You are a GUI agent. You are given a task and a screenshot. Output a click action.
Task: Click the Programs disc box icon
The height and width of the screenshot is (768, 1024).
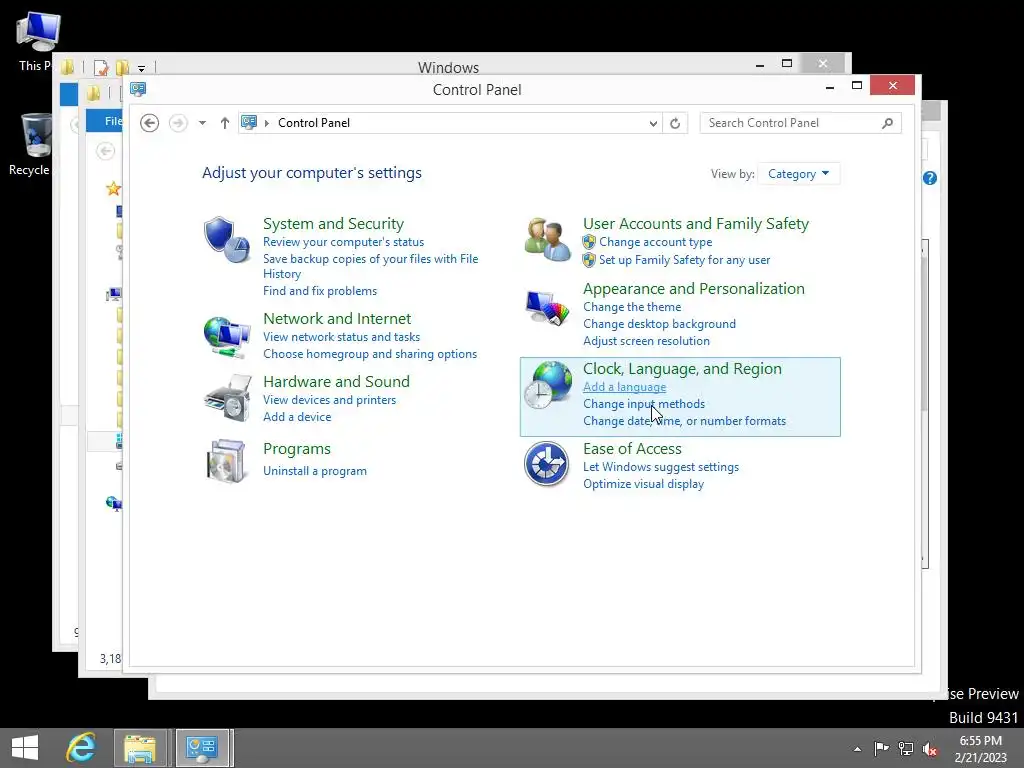point(226,461)
